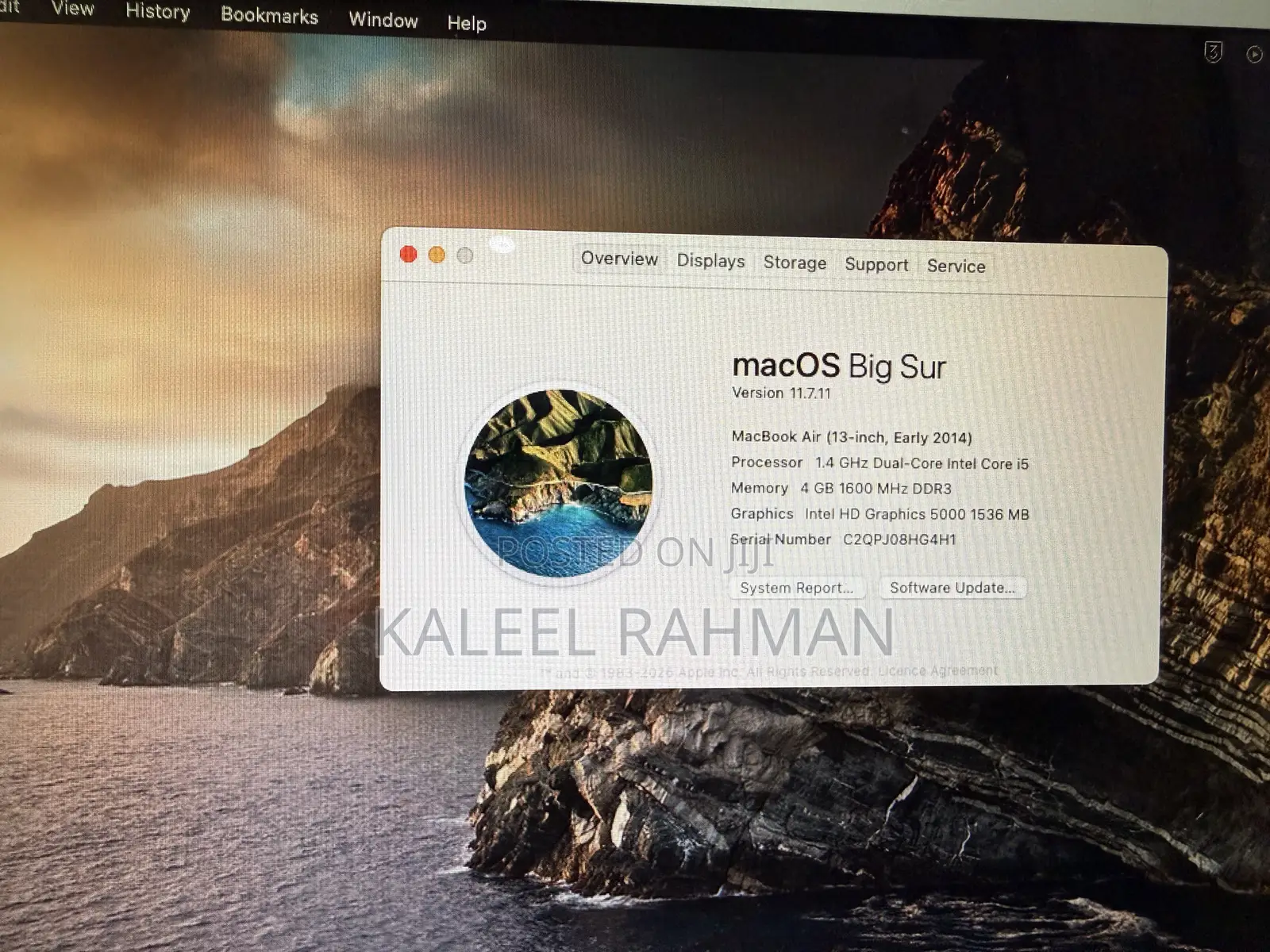
Task: Click the macOS Big Sur heading
Action: pos(839,367)
